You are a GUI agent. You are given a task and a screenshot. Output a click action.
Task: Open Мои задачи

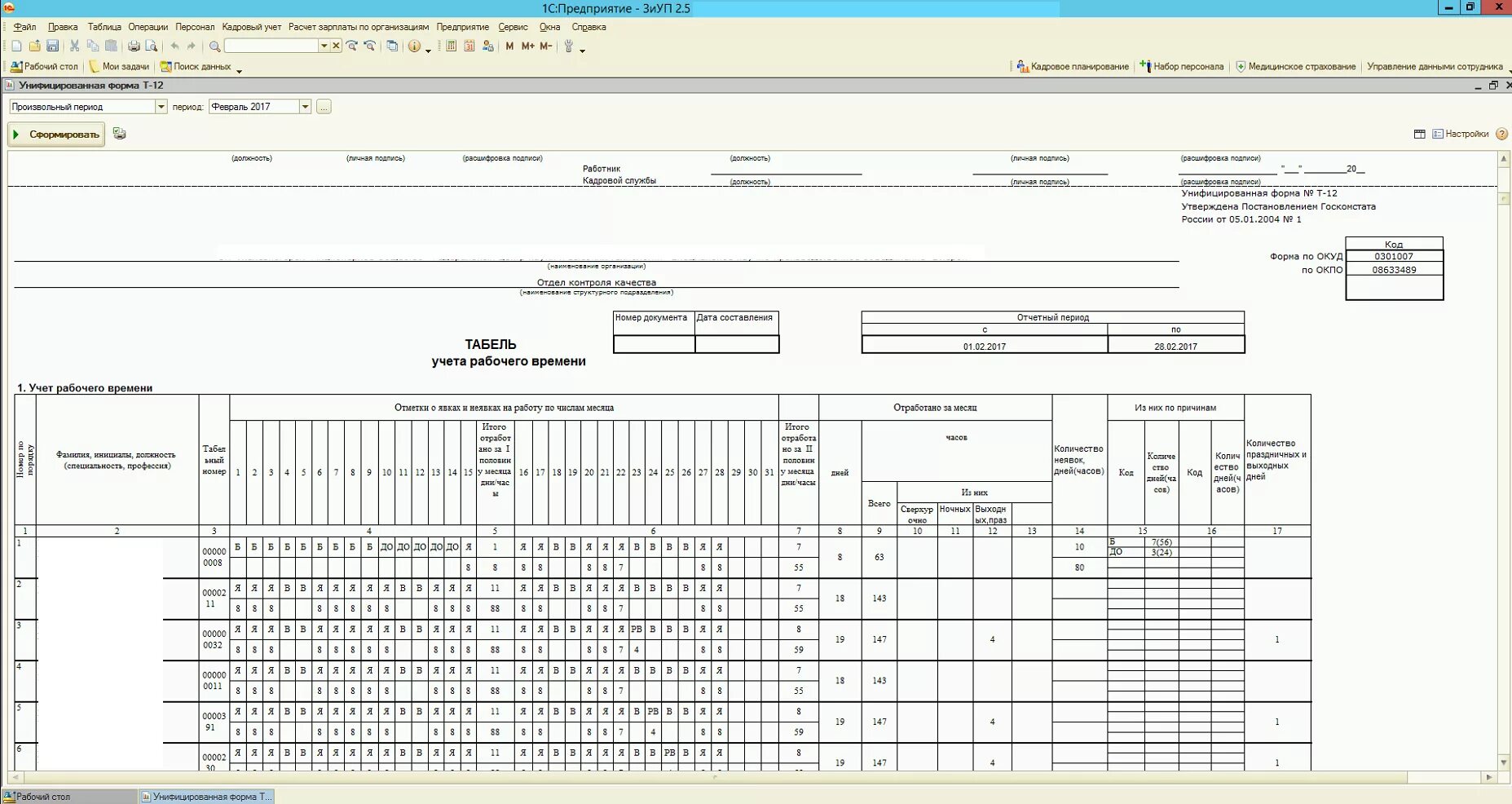(x=119, y=67)
